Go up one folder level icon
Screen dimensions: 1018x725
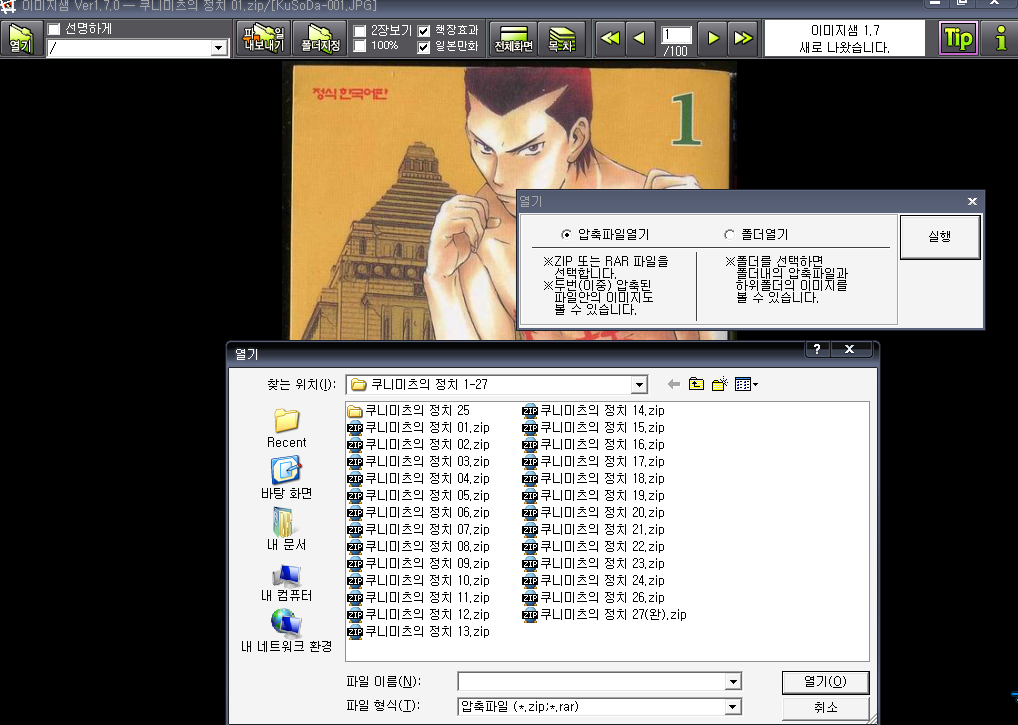696,384
